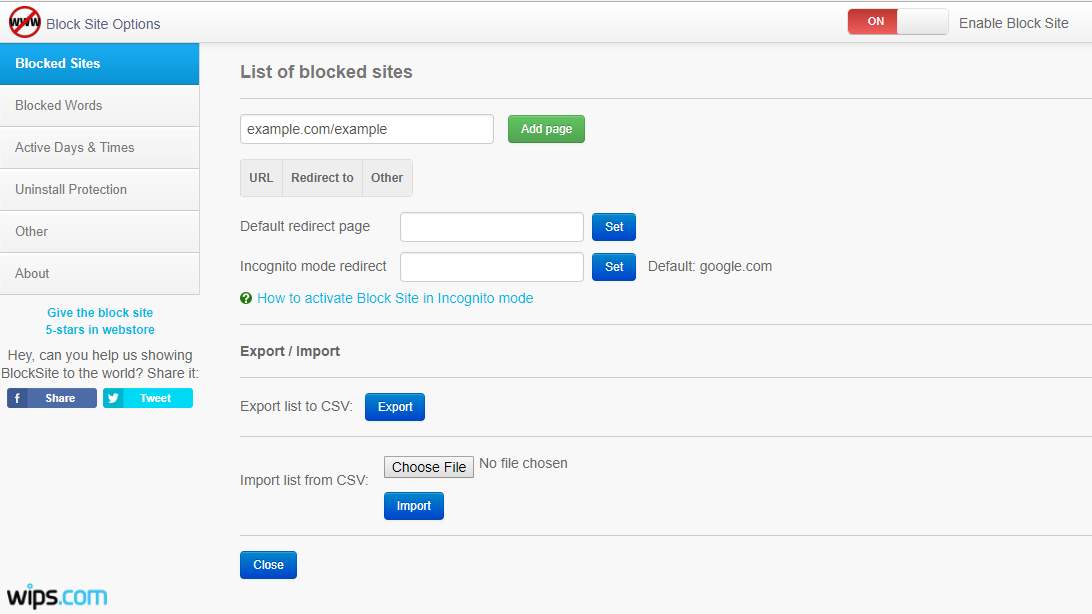Go to Blocked Words section
Screen dimensions: 1092x614
pyautogui.click(x=60, y=105)
